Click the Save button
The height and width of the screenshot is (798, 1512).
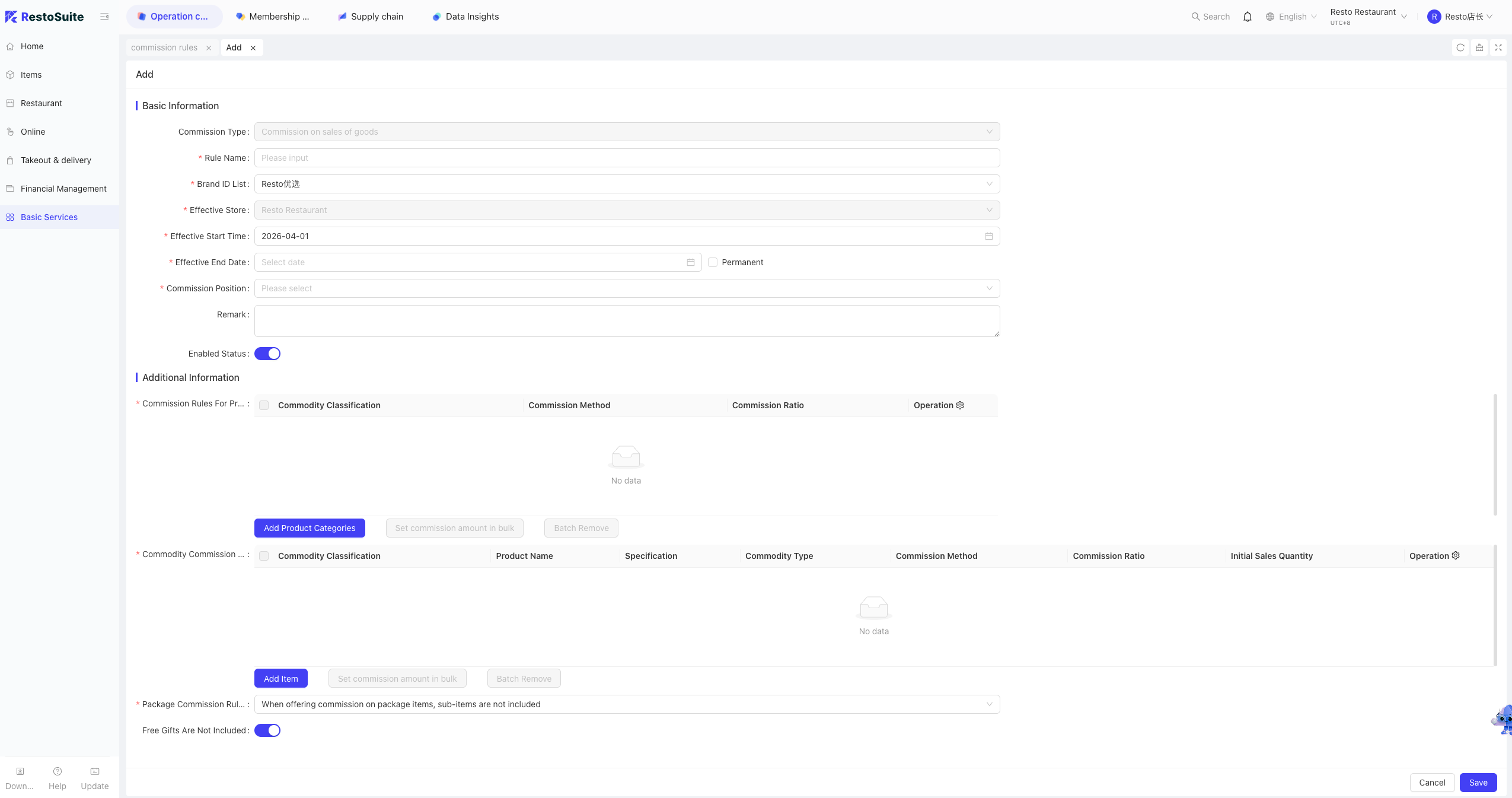[x=1478, y=783]
